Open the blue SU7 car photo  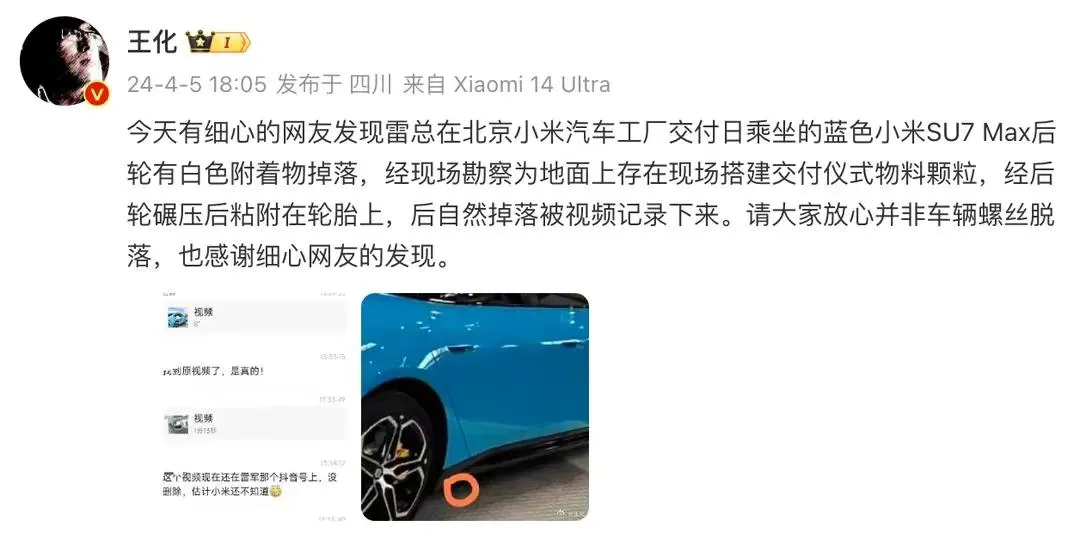pyautogui.click(x=475, y=406)
